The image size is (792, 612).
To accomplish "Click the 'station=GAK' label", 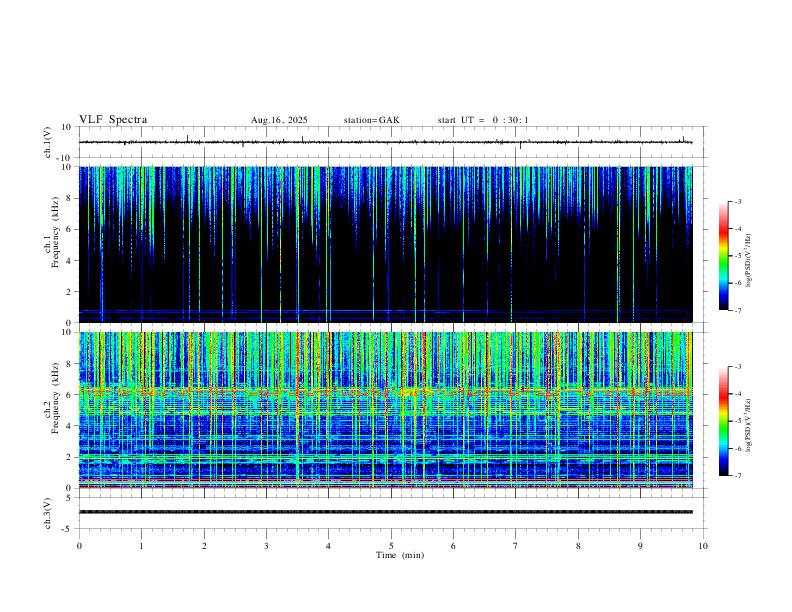I will click(371, 120).
